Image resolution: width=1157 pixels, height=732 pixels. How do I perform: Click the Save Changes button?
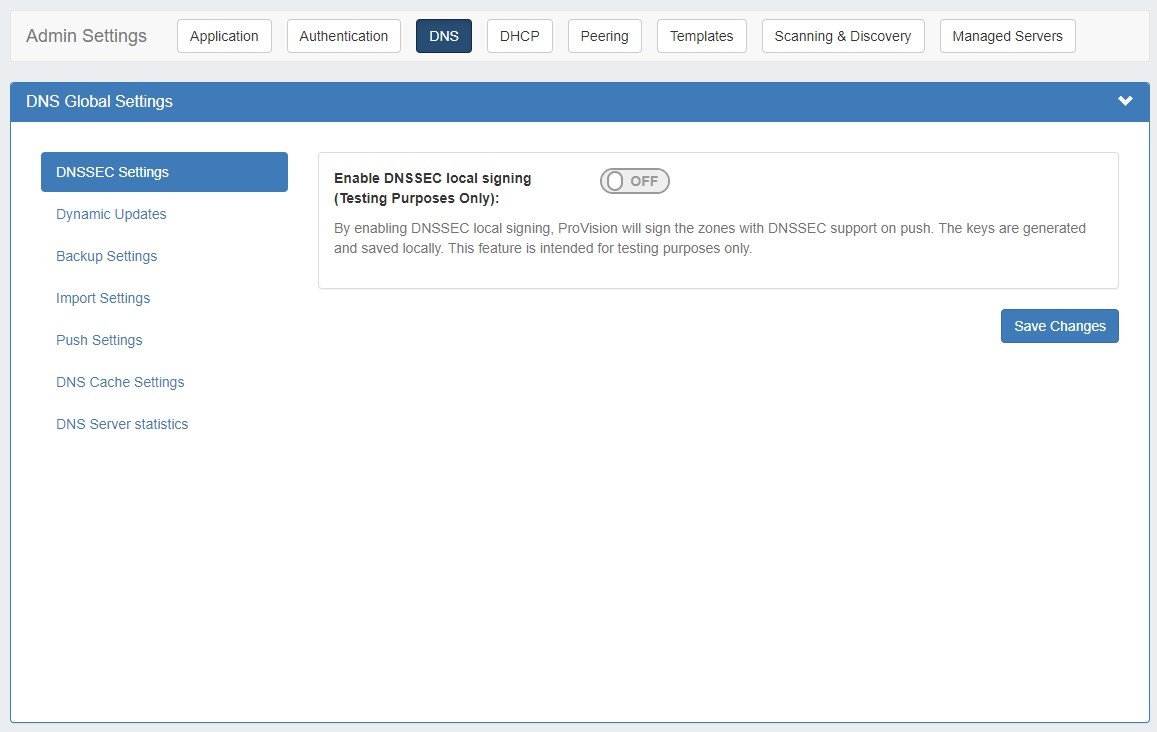click(1059, 326)
